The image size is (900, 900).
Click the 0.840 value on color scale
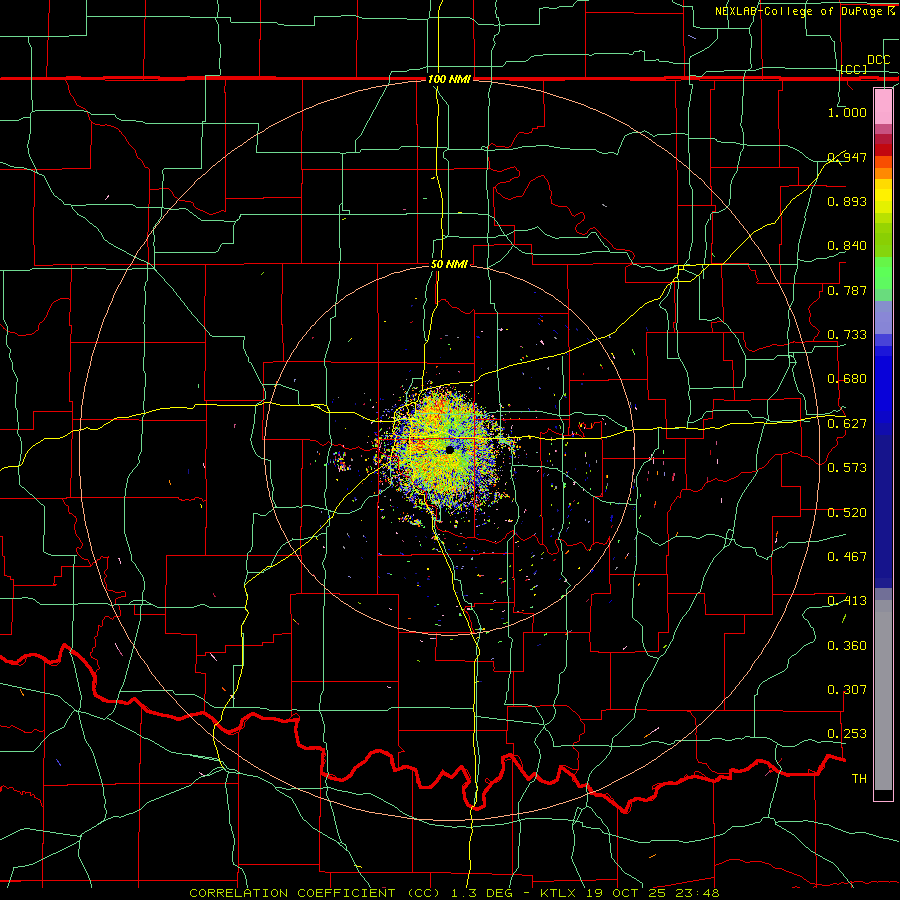click(x=847, y=246)
